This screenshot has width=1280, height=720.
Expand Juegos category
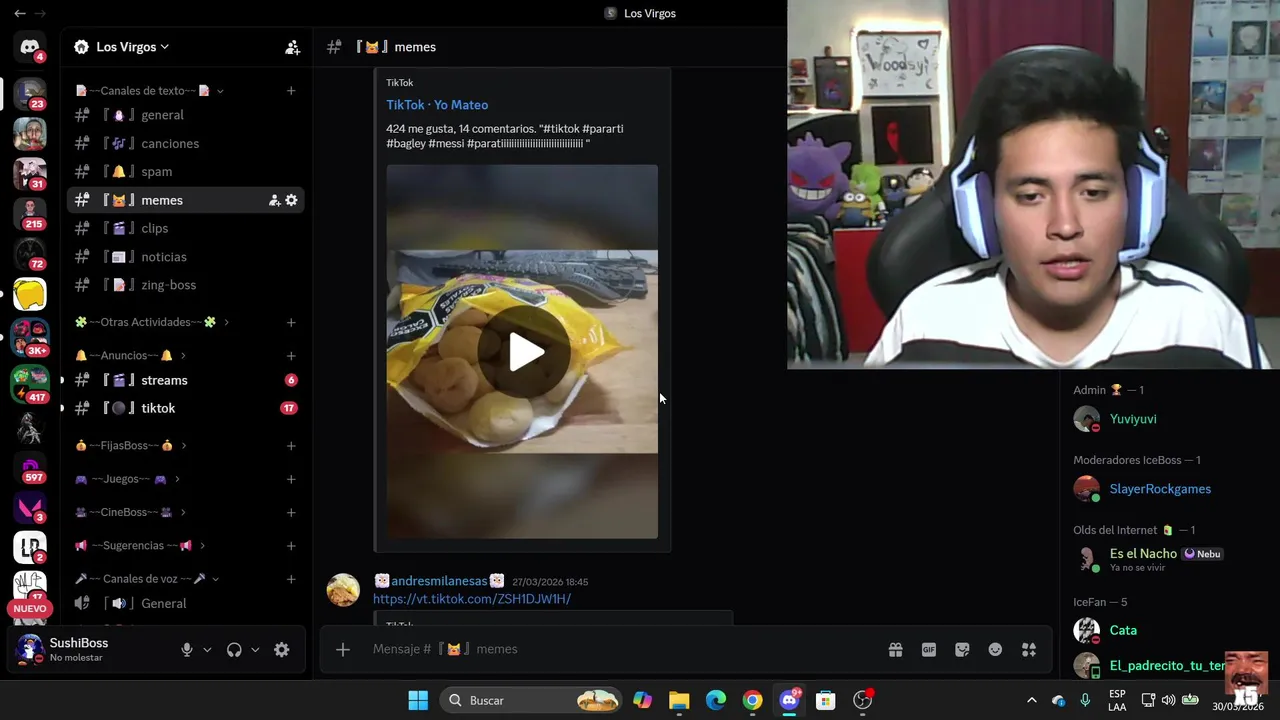click(x=127, y=479)
